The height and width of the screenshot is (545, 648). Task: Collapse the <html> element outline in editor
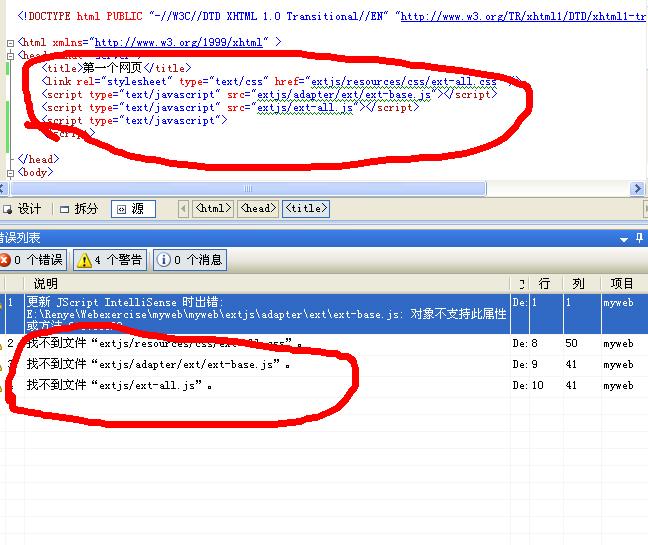point(10,42)
